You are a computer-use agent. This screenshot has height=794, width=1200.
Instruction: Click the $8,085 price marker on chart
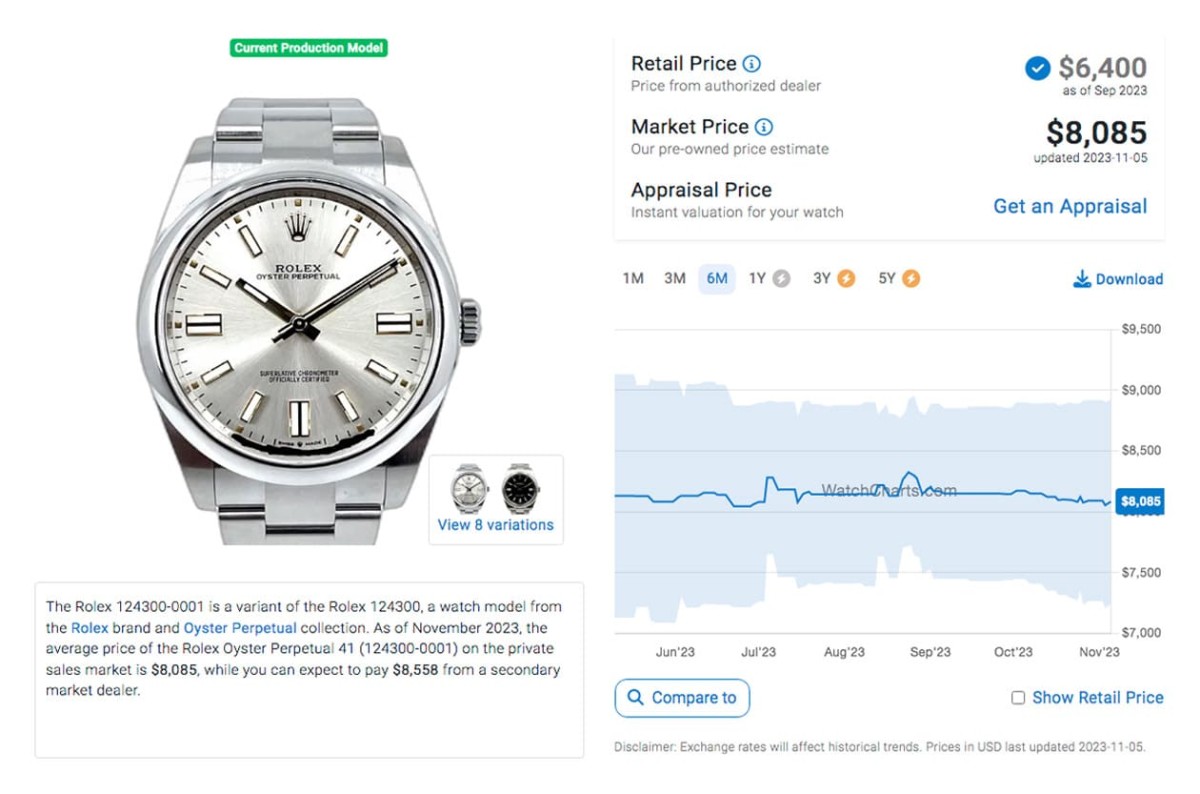click(x=1141, y=502)
